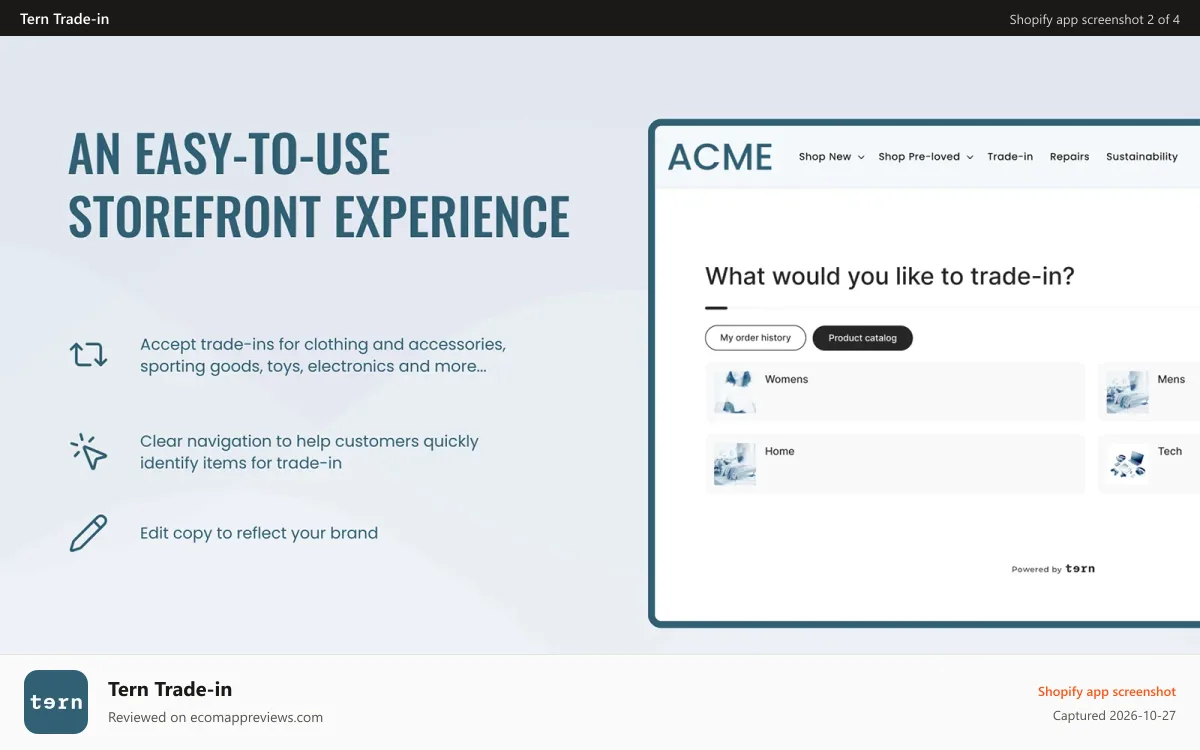This screenshot has width=1200, height=750.
Task: Open the Trade-in nav item
Action: pyautogui.click(x=1010, y=157)
